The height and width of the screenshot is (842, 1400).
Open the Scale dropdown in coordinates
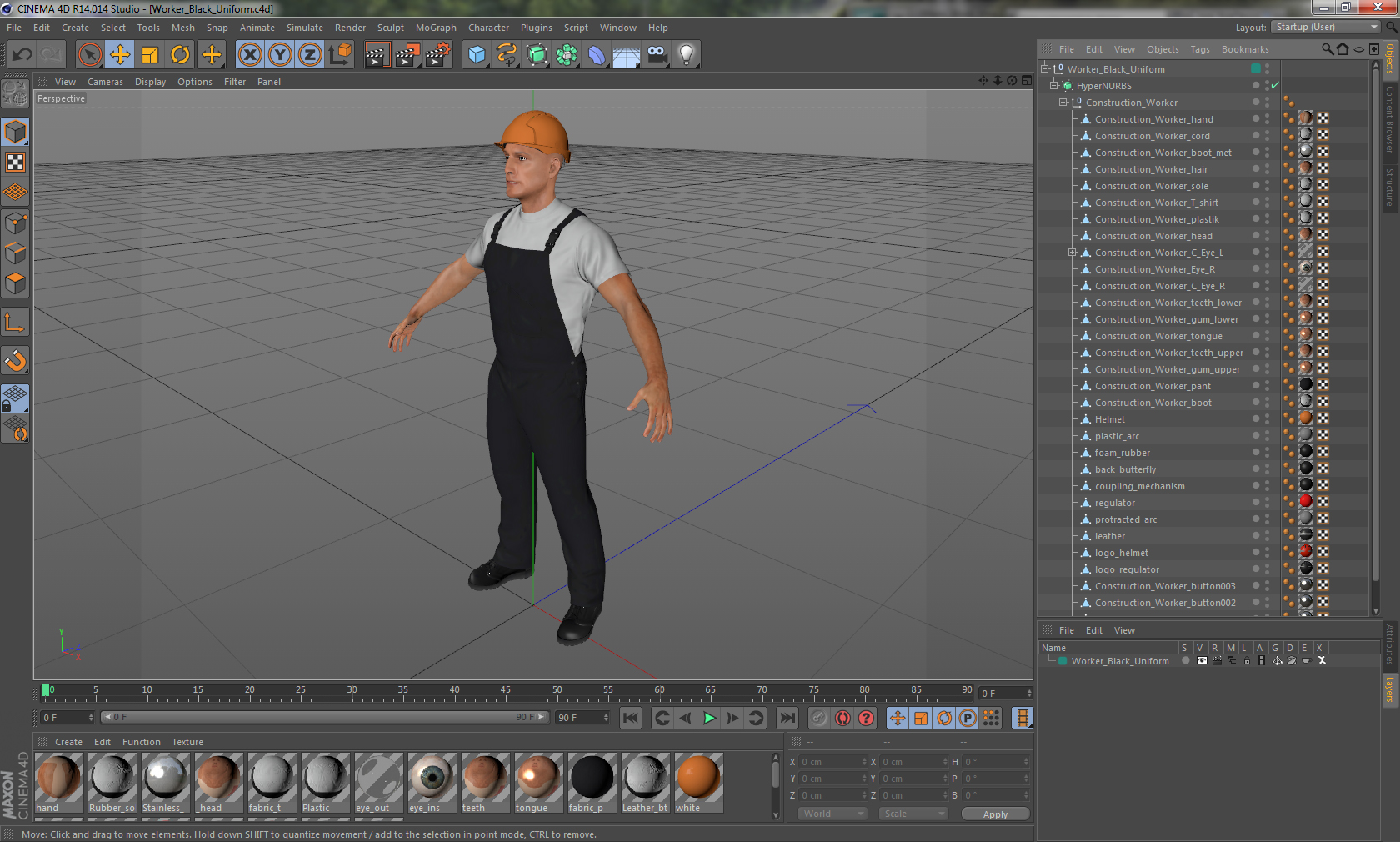[913, 814]
